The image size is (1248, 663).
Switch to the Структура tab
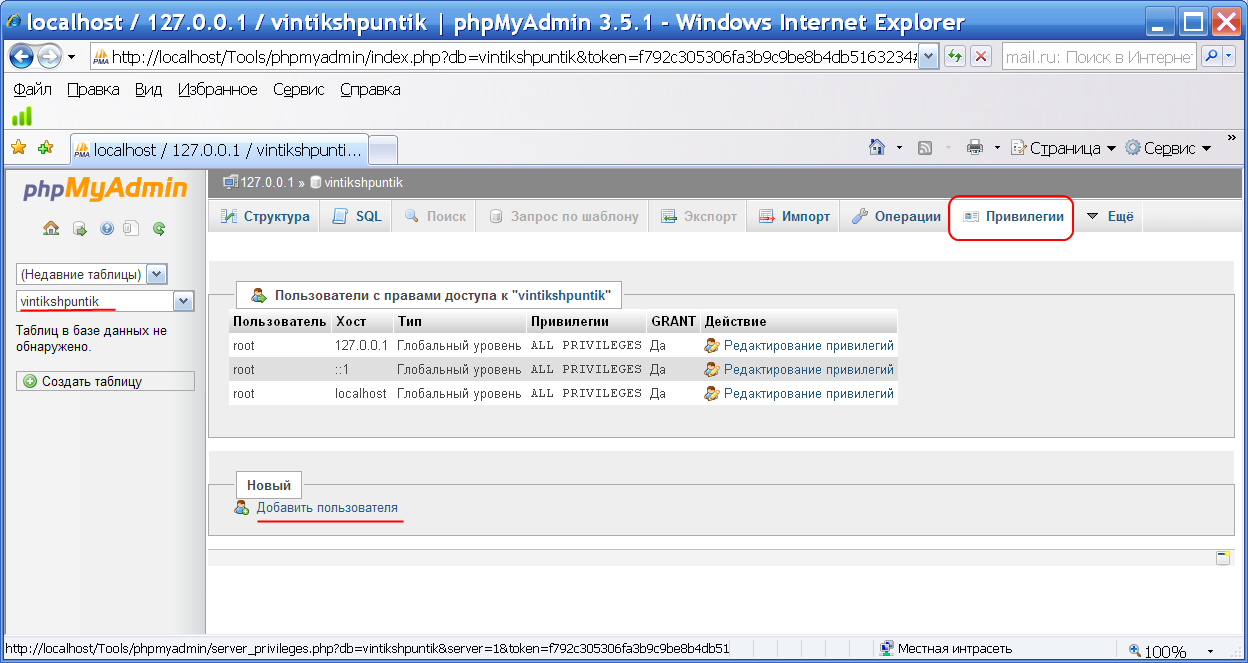pos(264,216)
